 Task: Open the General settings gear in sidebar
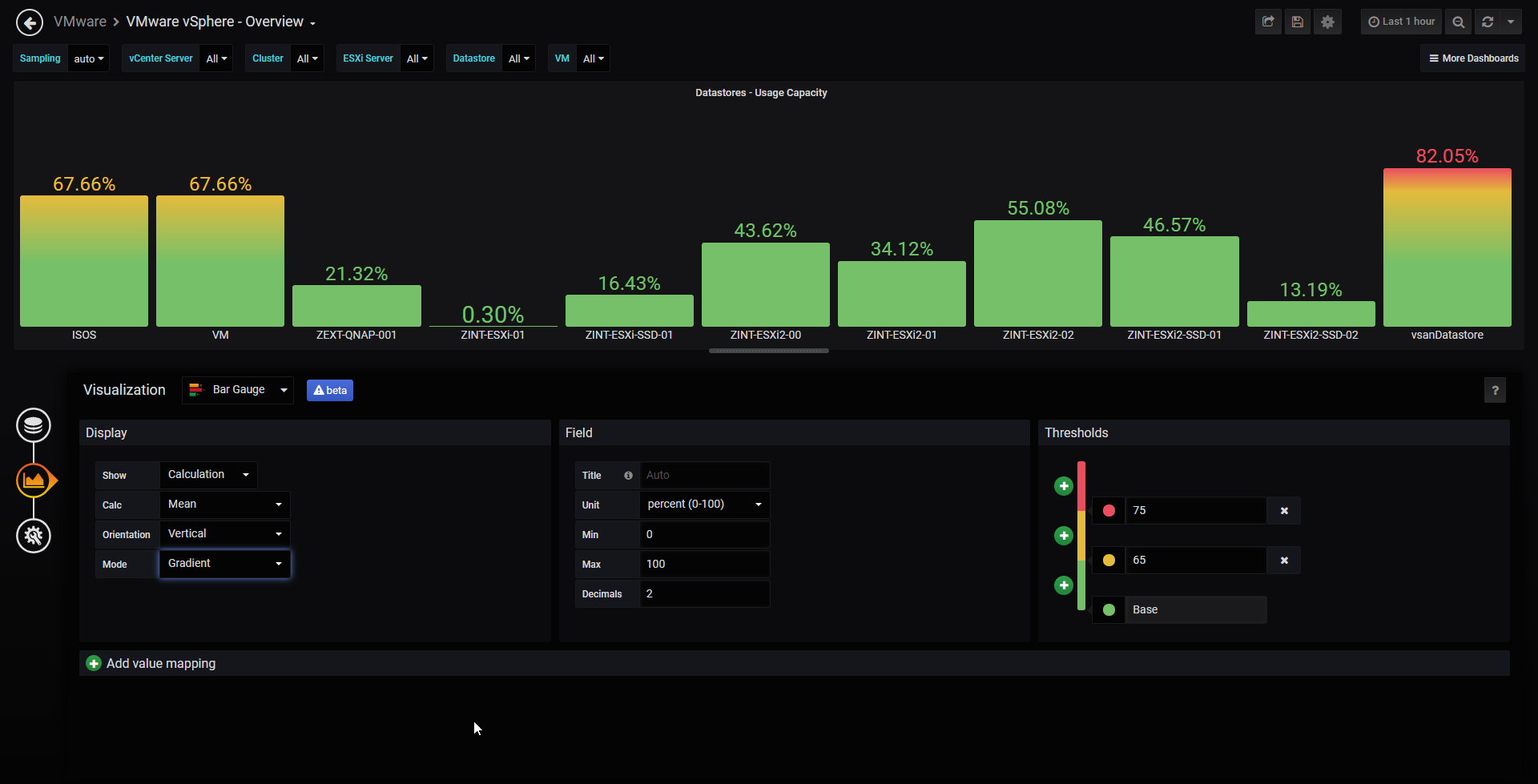pos(34,536)
